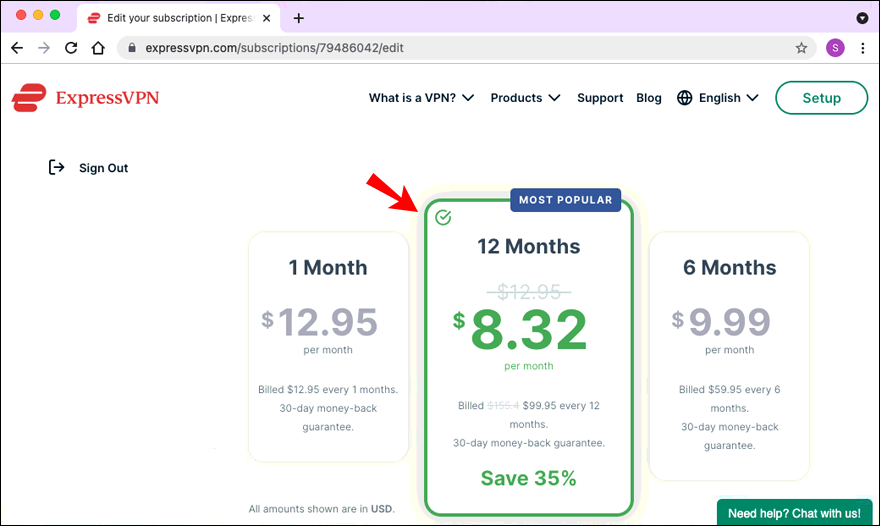
Task: Click the Sign Out arrow icon
Action: pos(57,168)
